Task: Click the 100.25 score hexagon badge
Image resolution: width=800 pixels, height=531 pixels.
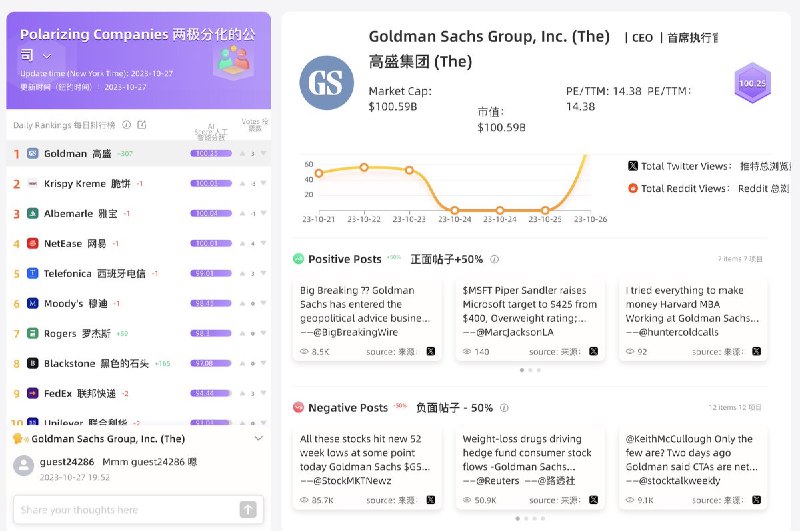Action: point(753,83)
